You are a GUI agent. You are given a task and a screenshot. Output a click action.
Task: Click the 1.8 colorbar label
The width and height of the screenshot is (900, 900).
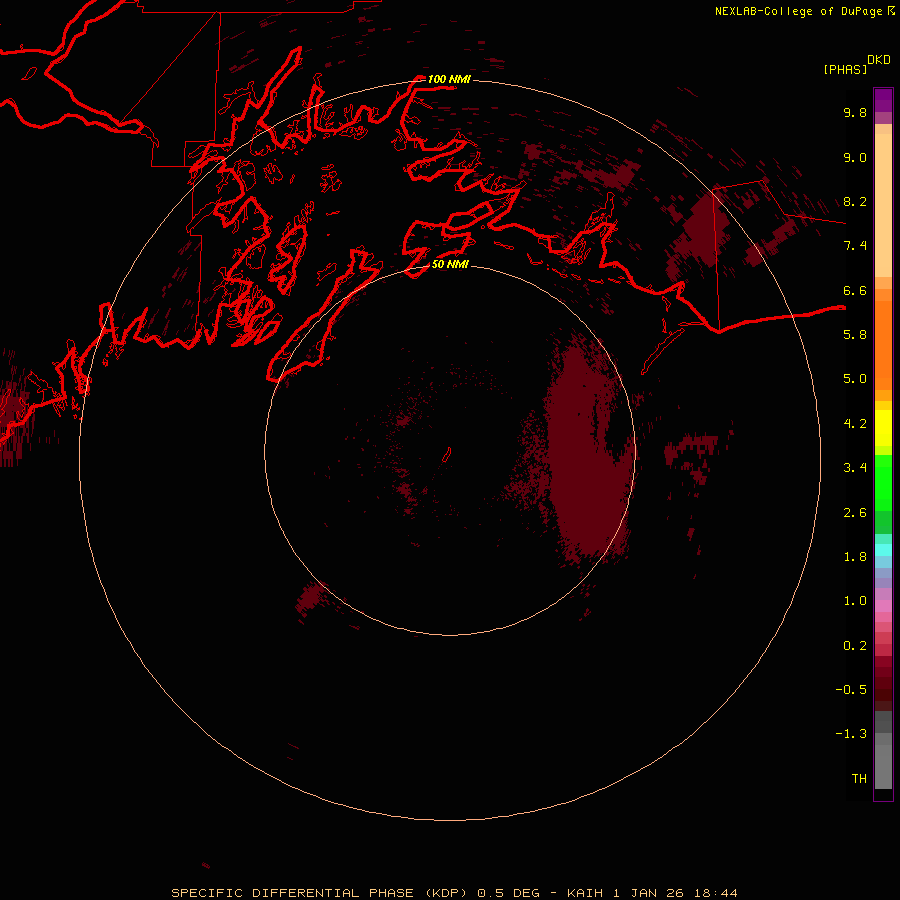coord(855,557)
